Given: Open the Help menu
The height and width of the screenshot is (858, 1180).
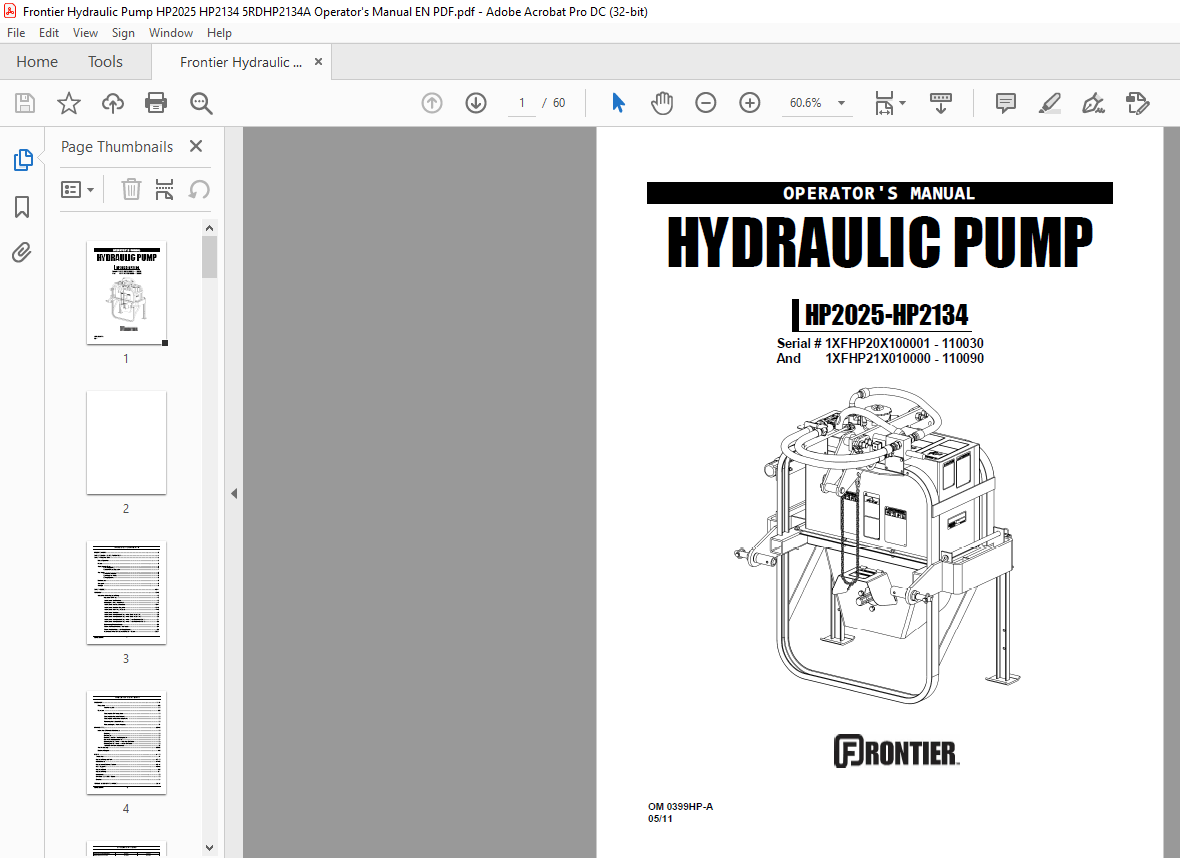Looking at the screenshot, I should [x=219, y=33].
